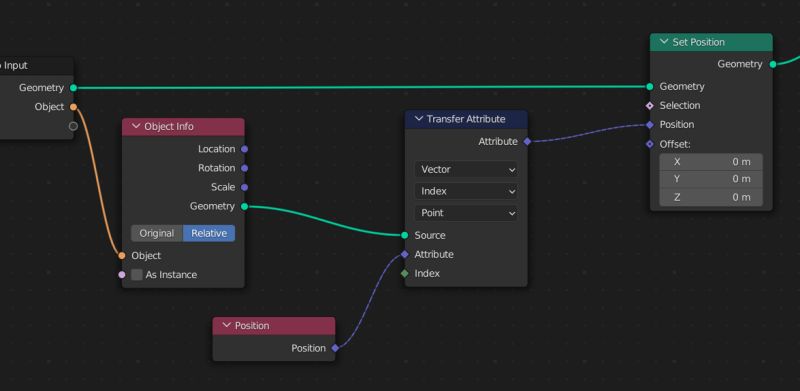Click Object Info Location output socket
This screenshot has height=391, width=800.
click(244, 149)
